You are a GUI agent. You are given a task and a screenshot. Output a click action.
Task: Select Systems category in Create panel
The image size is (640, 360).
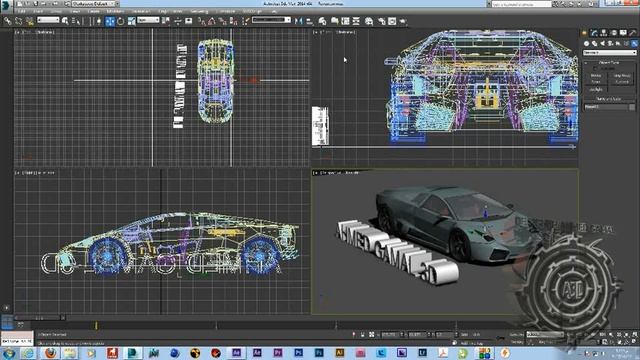[634, 43]
